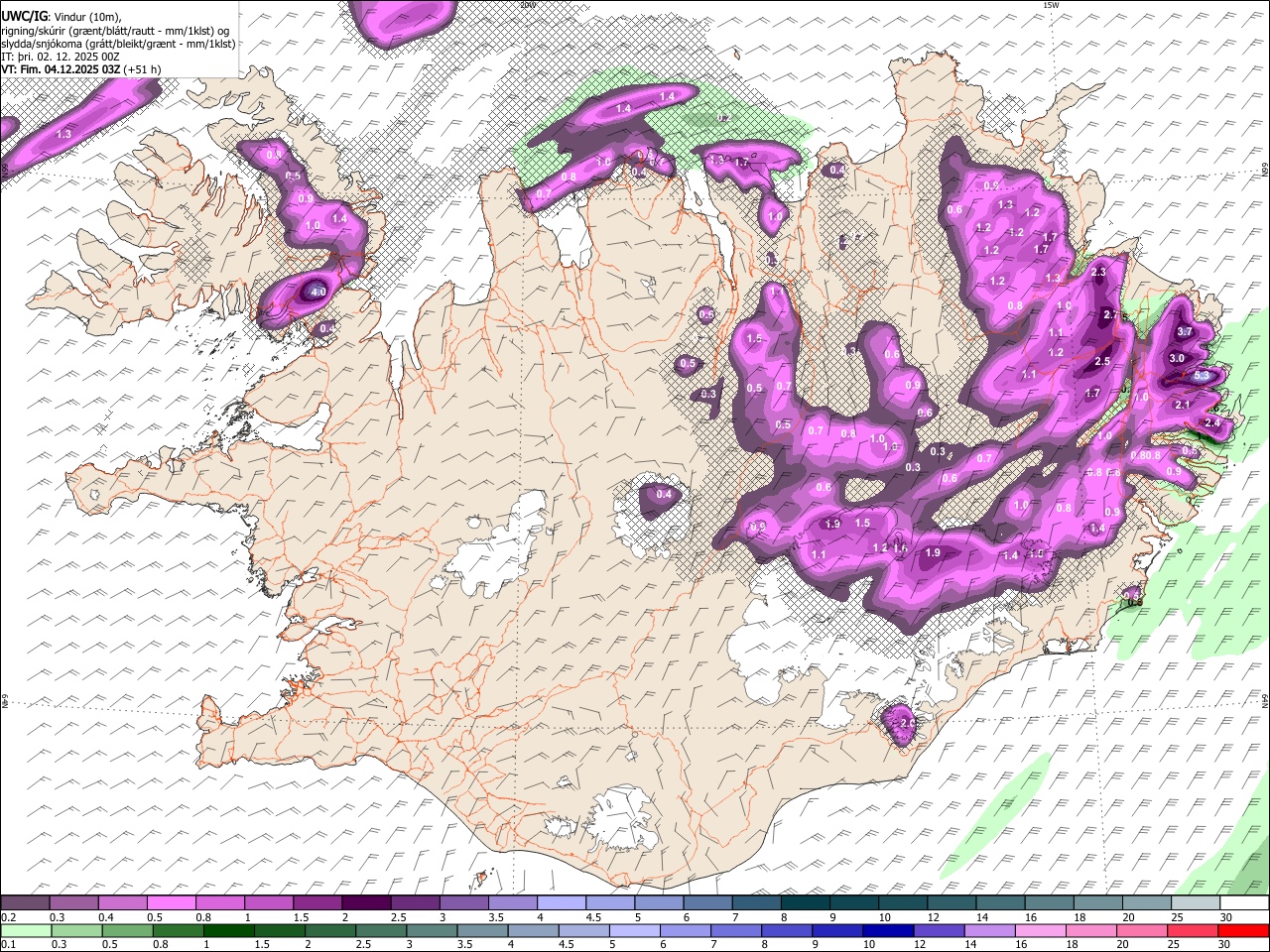
Task: Pick the medium green 0.5 swatch, lower legend row
Action: (x=127, y=930)
